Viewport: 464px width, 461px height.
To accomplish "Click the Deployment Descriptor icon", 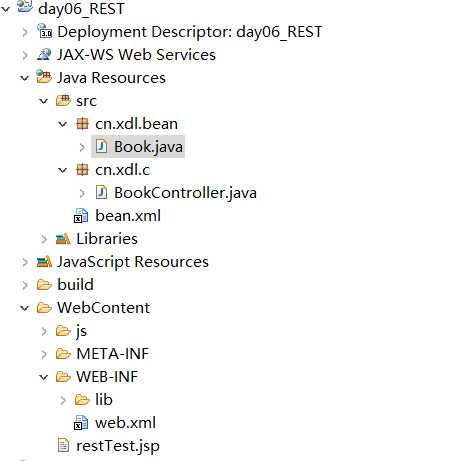I will point(44,31).
